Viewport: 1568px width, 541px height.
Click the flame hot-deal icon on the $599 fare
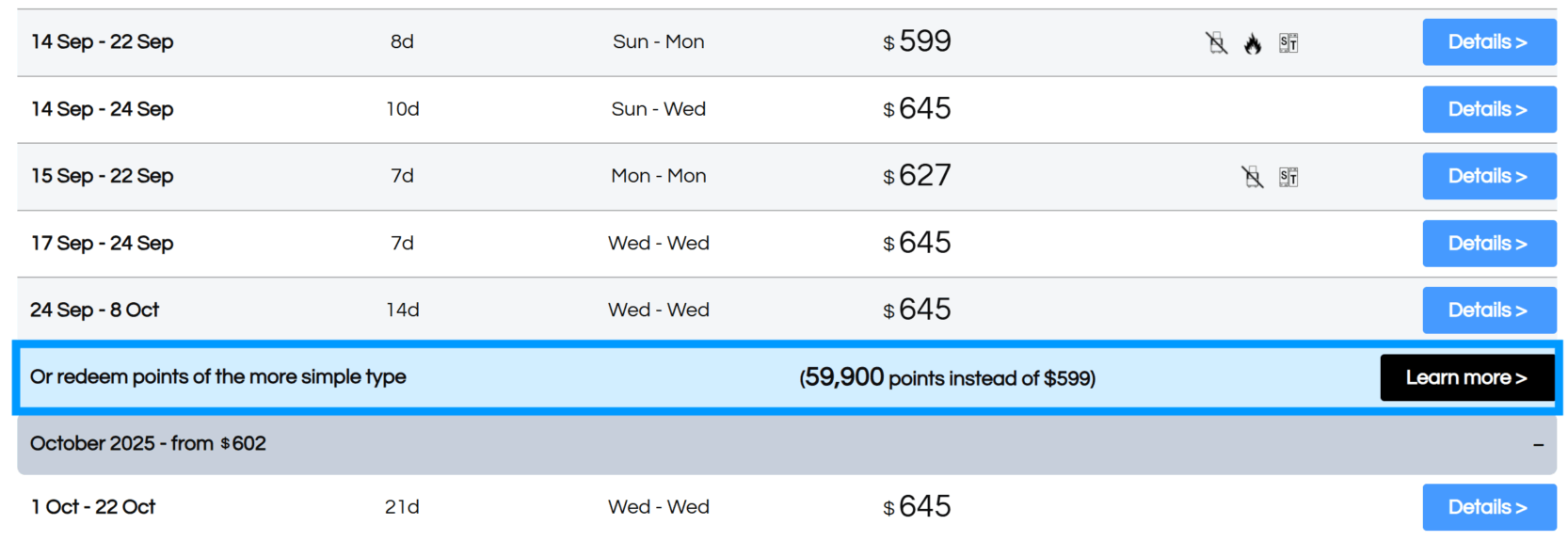tap(1253, 43)
